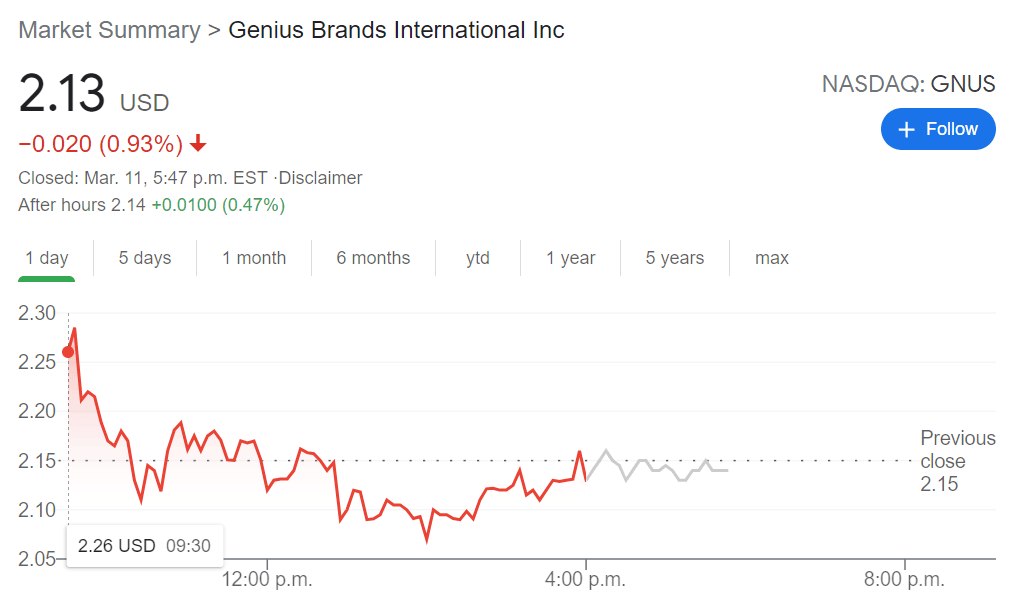Screen dimensions: 1023x612
Task: Select the 1 month range tab
Action: pyautogui.click(x=254, y=258)
